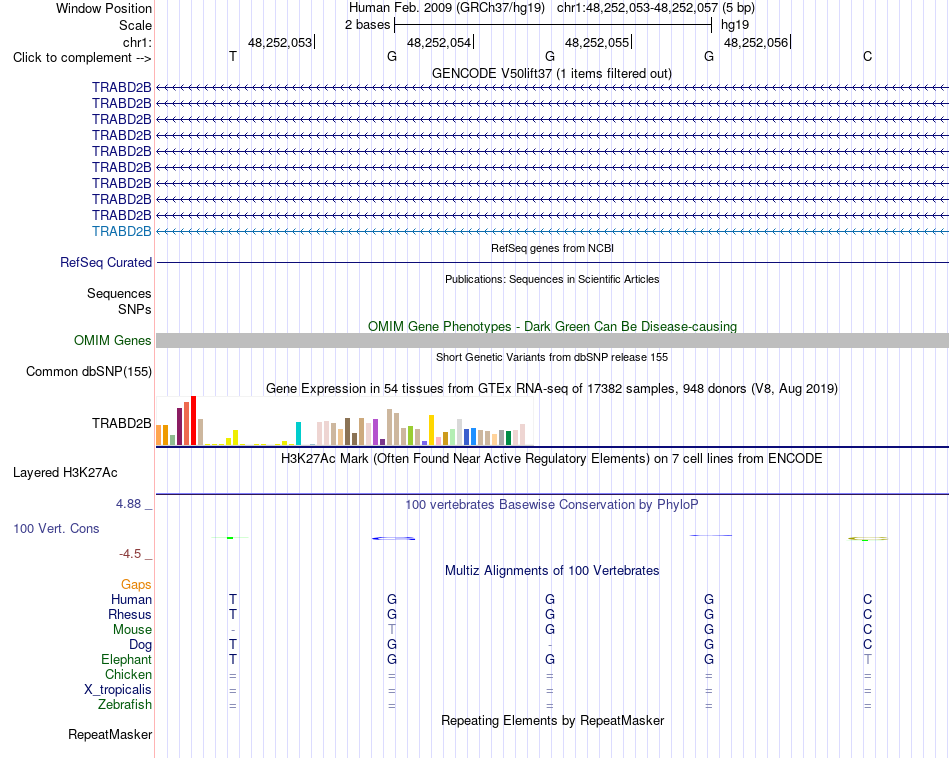
Task: Click the -4.5 PhyloP scale value
Action: [x=130, y=553]
